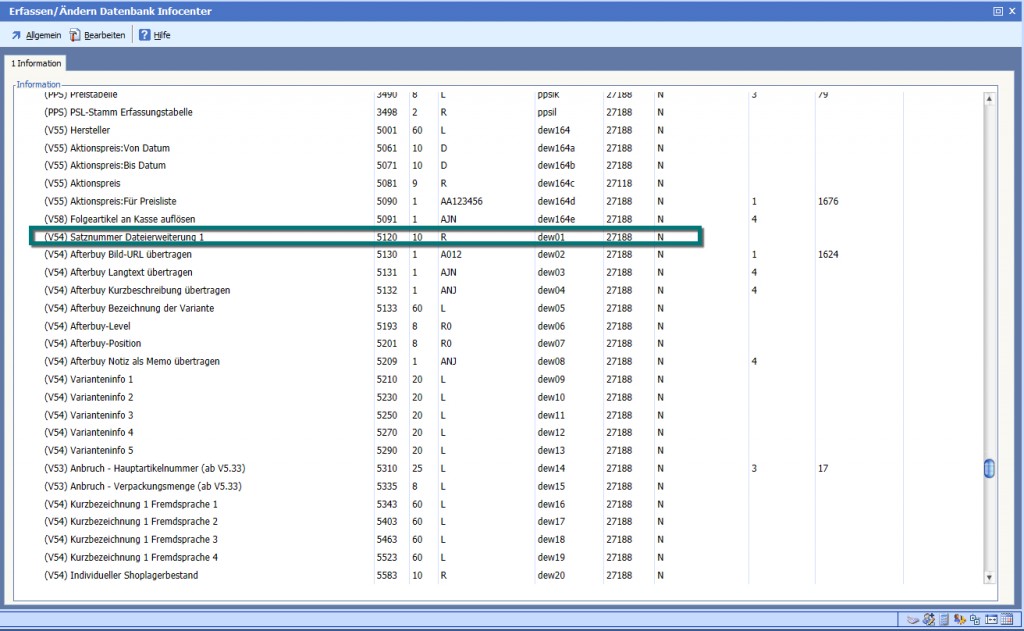
Task: Click the vertical scrollbar thumb
Action: pyautogui.click(x=989, y=468)
